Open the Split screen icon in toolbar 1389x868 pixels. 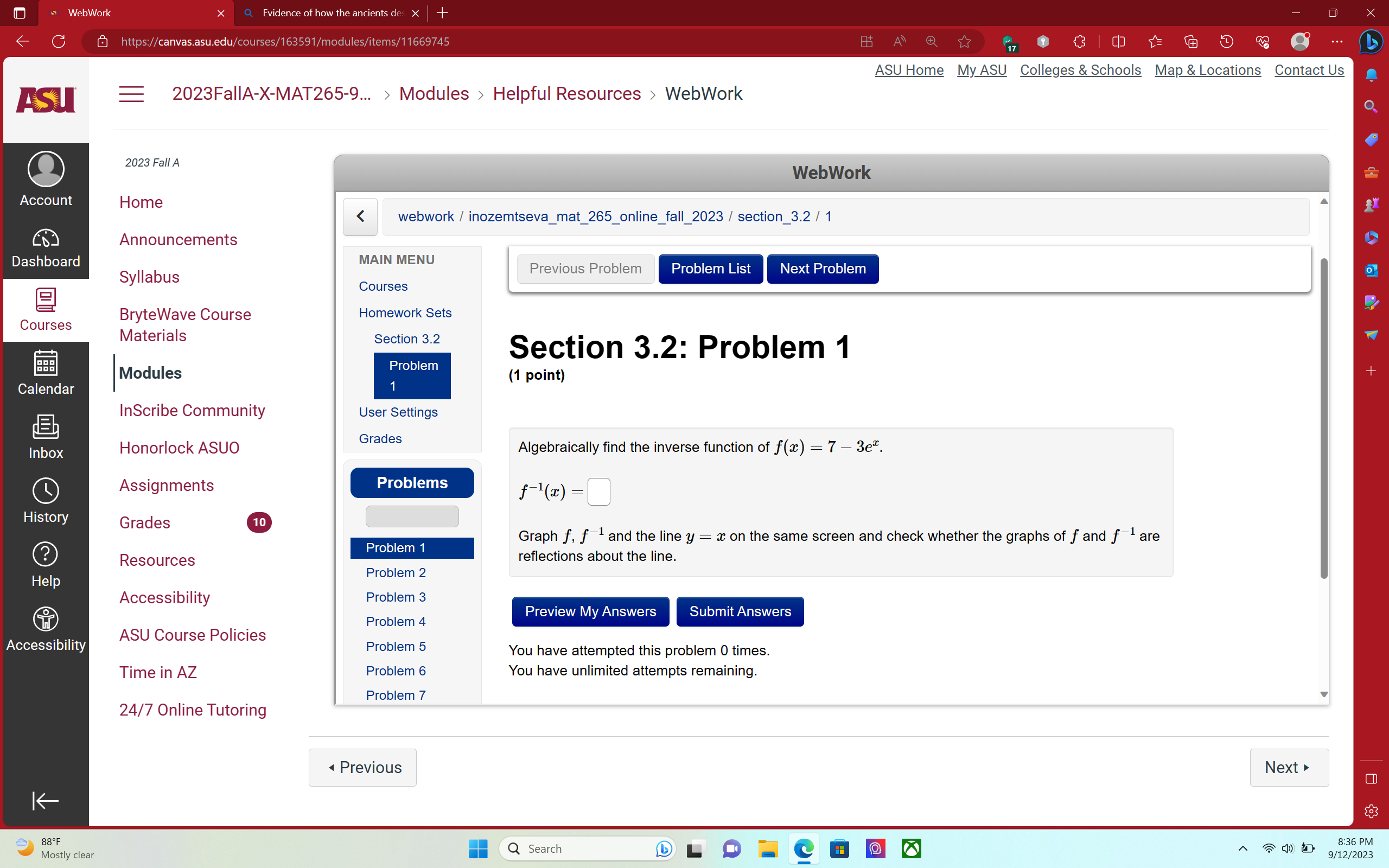(x=1118, y=41)
